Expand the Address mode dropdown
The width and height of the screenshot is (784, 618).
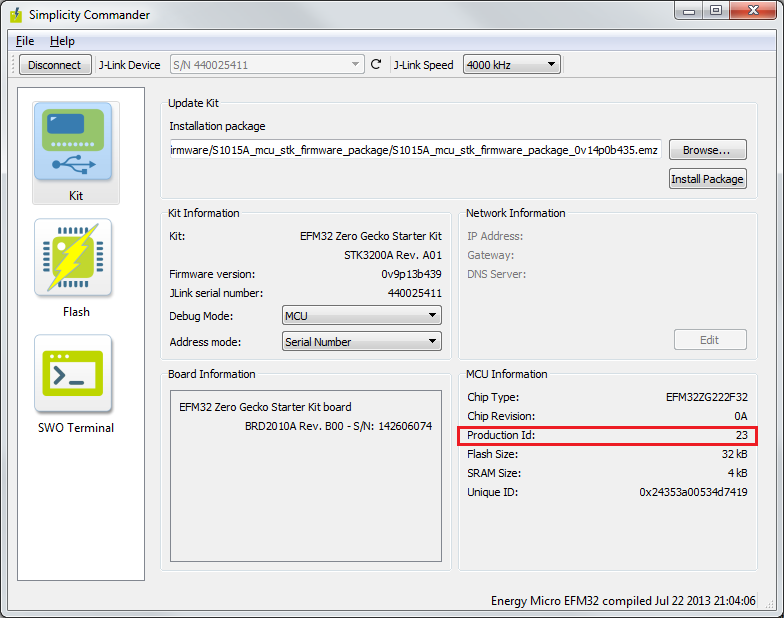coord(362,342)
